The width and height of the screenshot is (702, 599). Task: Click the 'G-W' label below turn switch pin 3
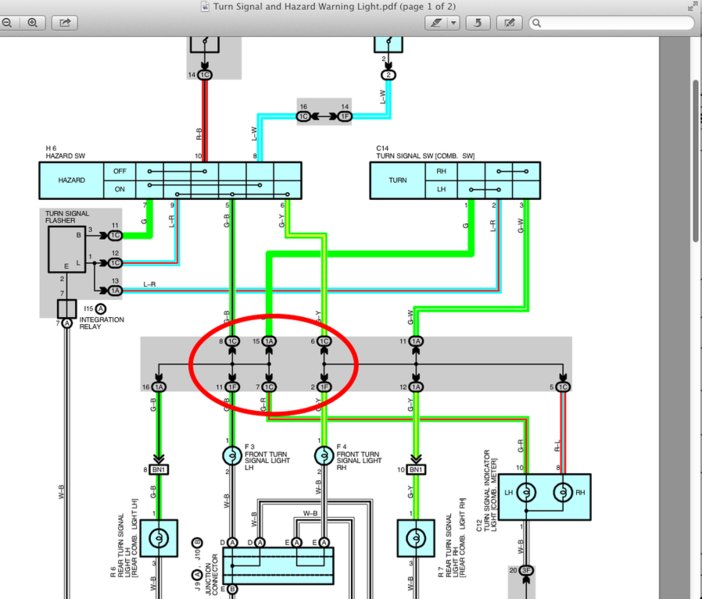520,226
